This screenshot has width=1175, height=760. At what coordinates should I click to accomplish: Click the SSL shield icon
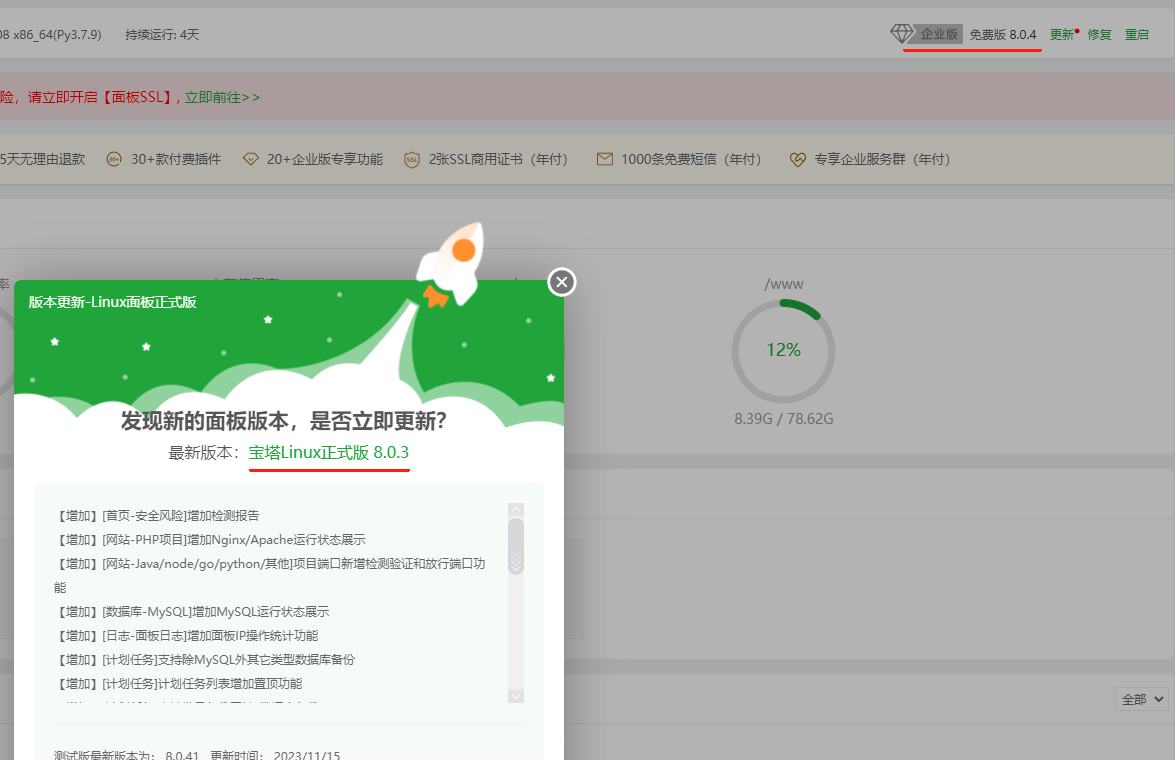pos(411,160)
